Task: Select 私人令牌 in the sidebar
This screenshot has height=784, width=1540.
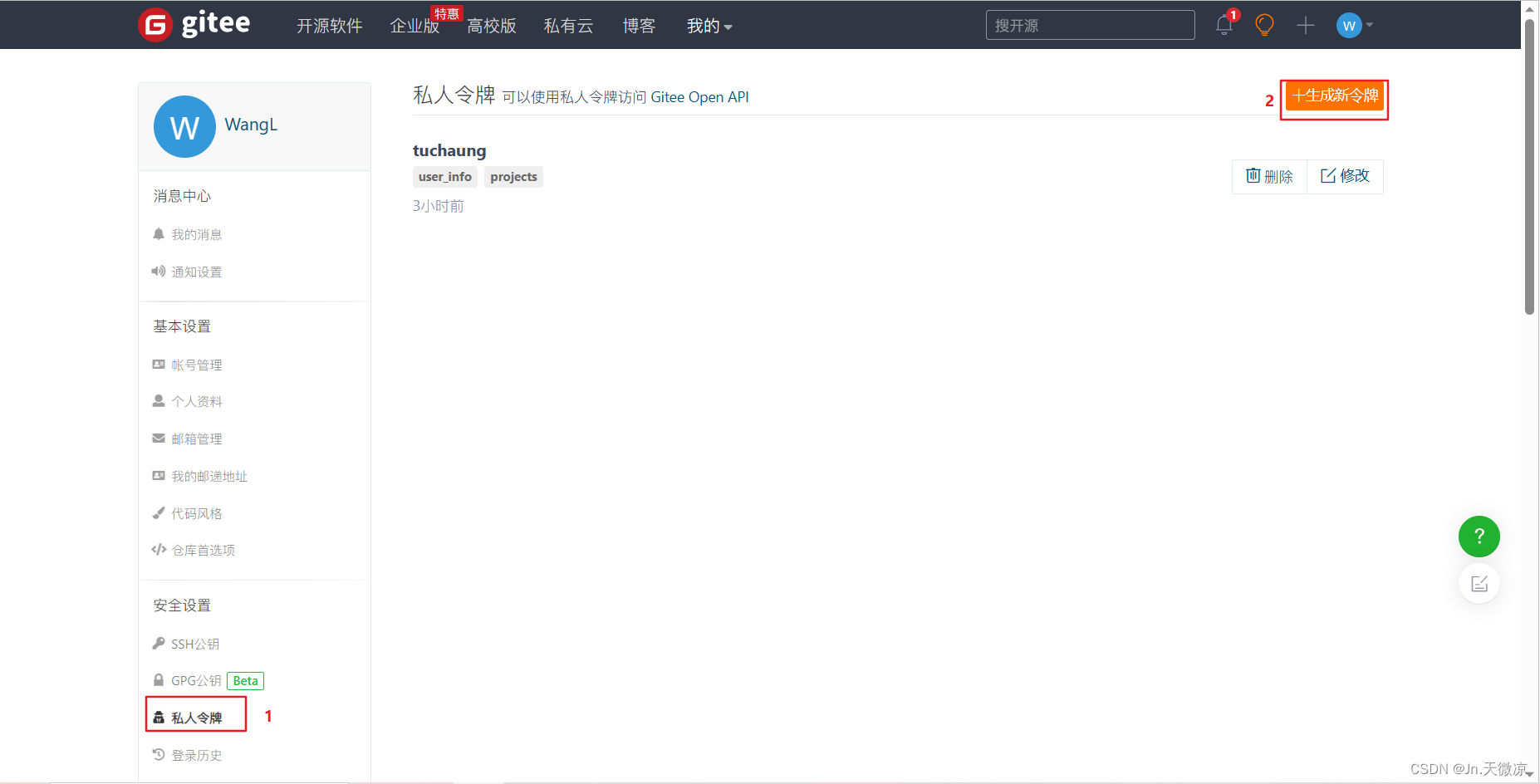Action: [x=196, y=716]
